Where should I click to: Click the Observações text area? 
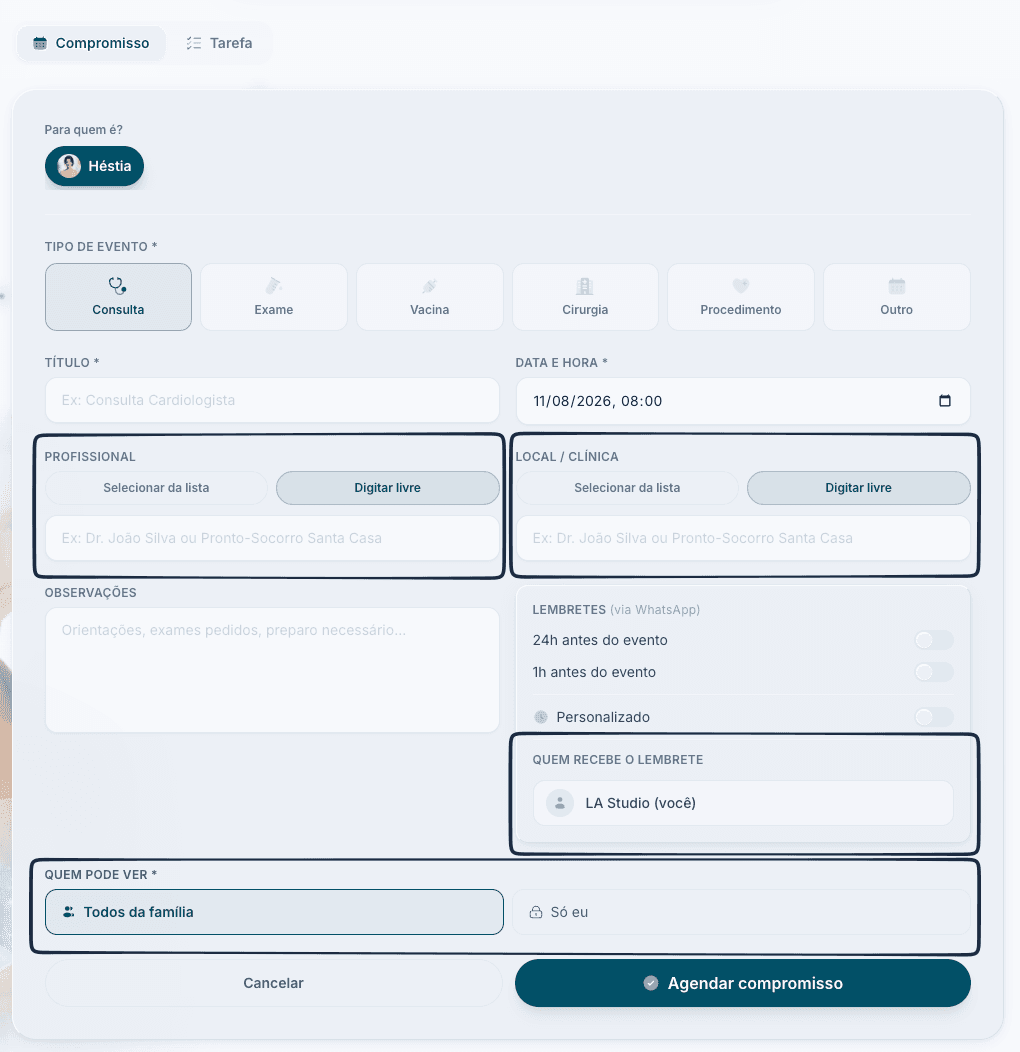pos(272,670)
